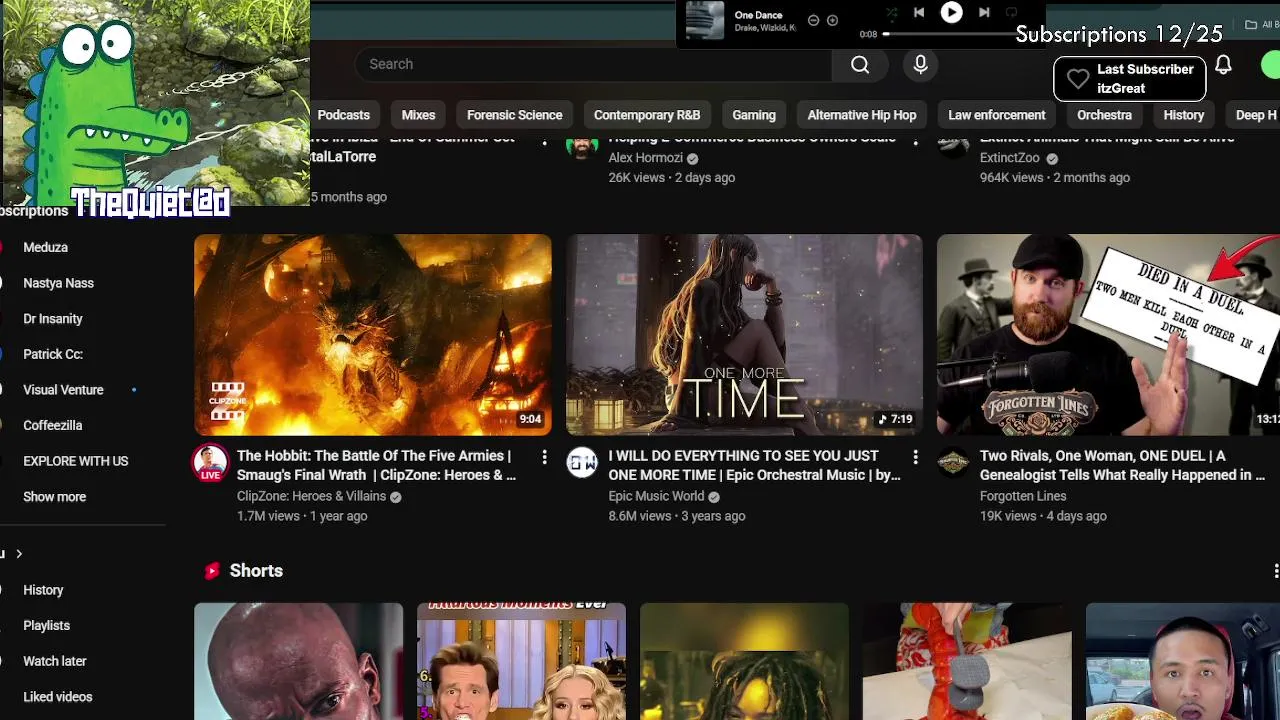This screenshot has height=720, width=1280.
Task: Select the Alternative Hip Hop chip
Action: pos(862,115)
